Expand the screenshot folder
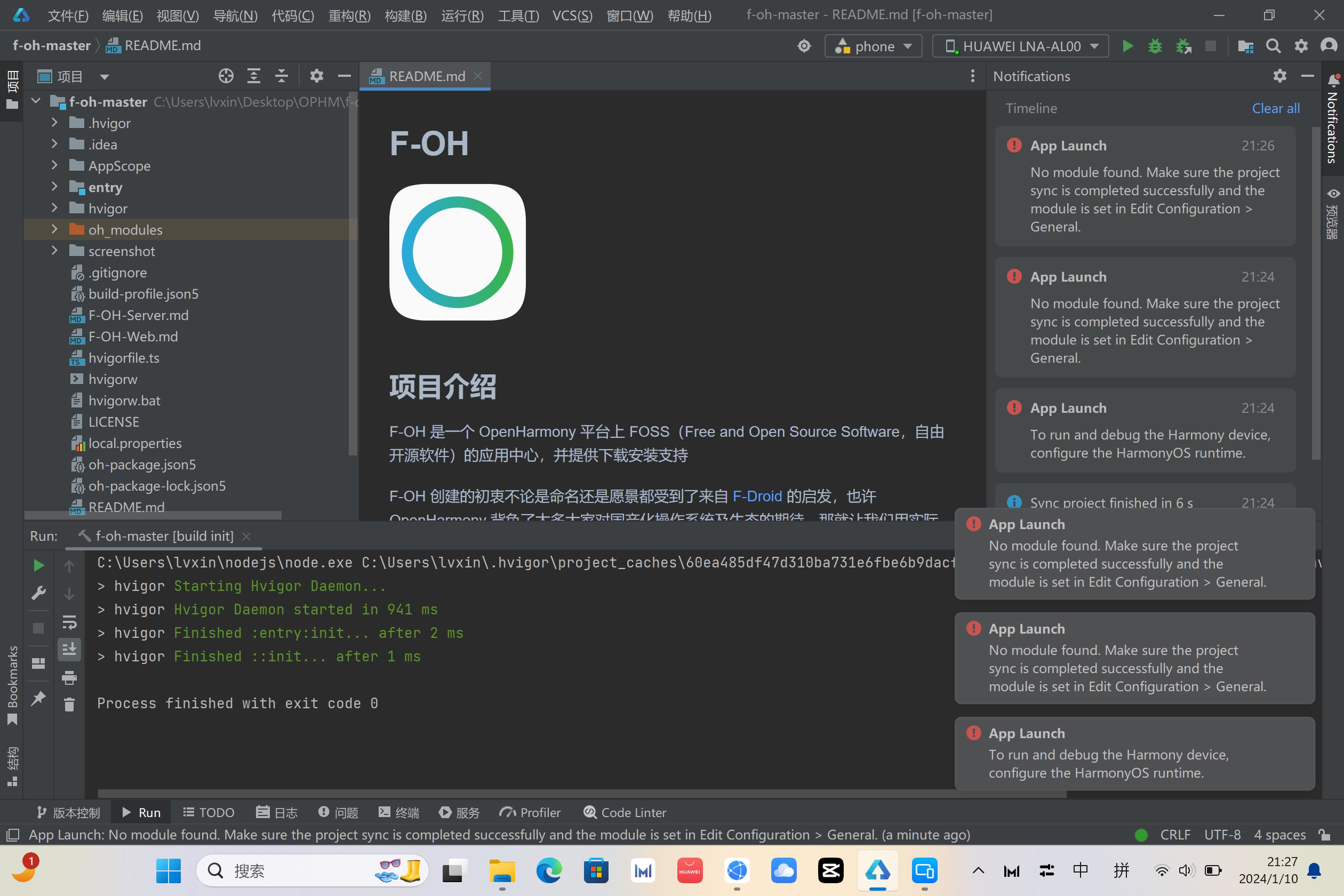Screen dimensions: 1344x896 [54, 250]
